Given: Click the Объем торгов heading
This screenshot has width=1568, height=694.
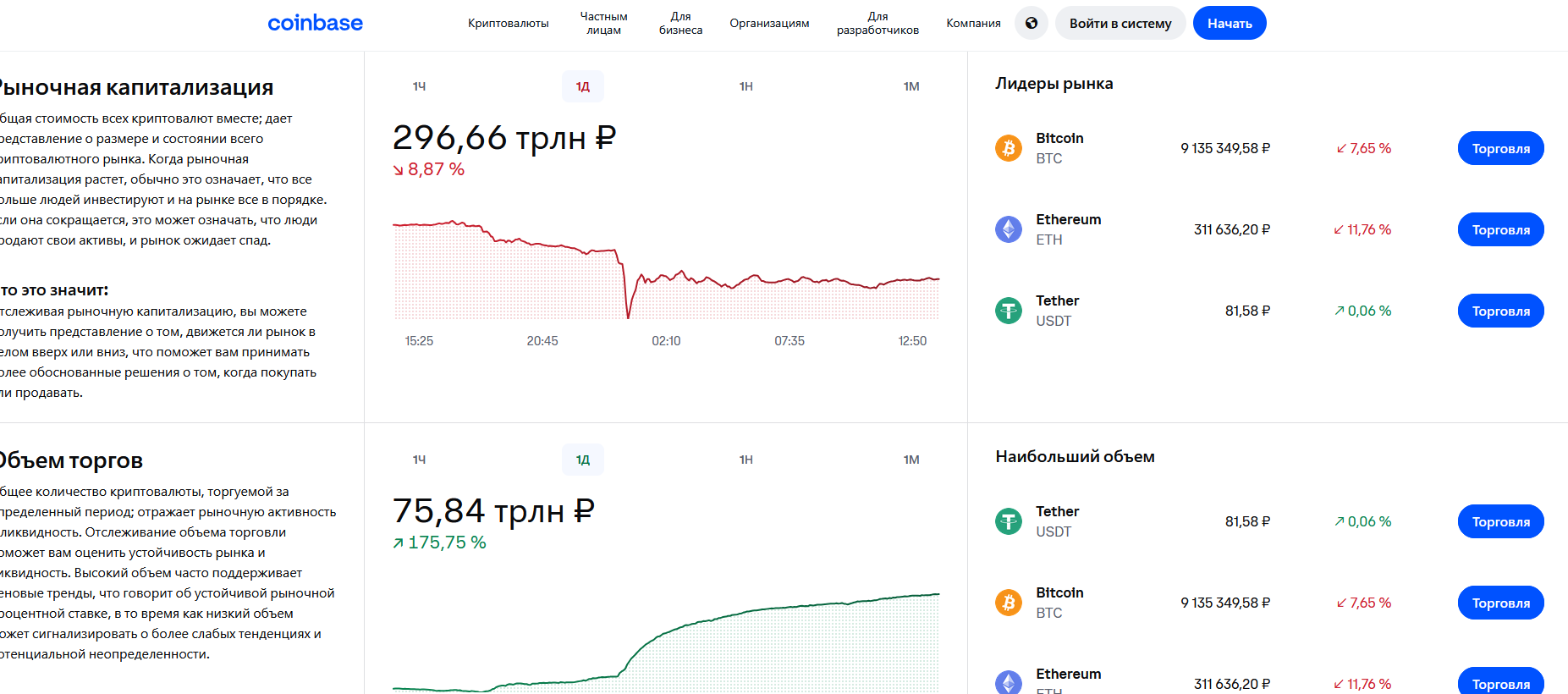Looking at the screenshot, I should coord(71,460).
